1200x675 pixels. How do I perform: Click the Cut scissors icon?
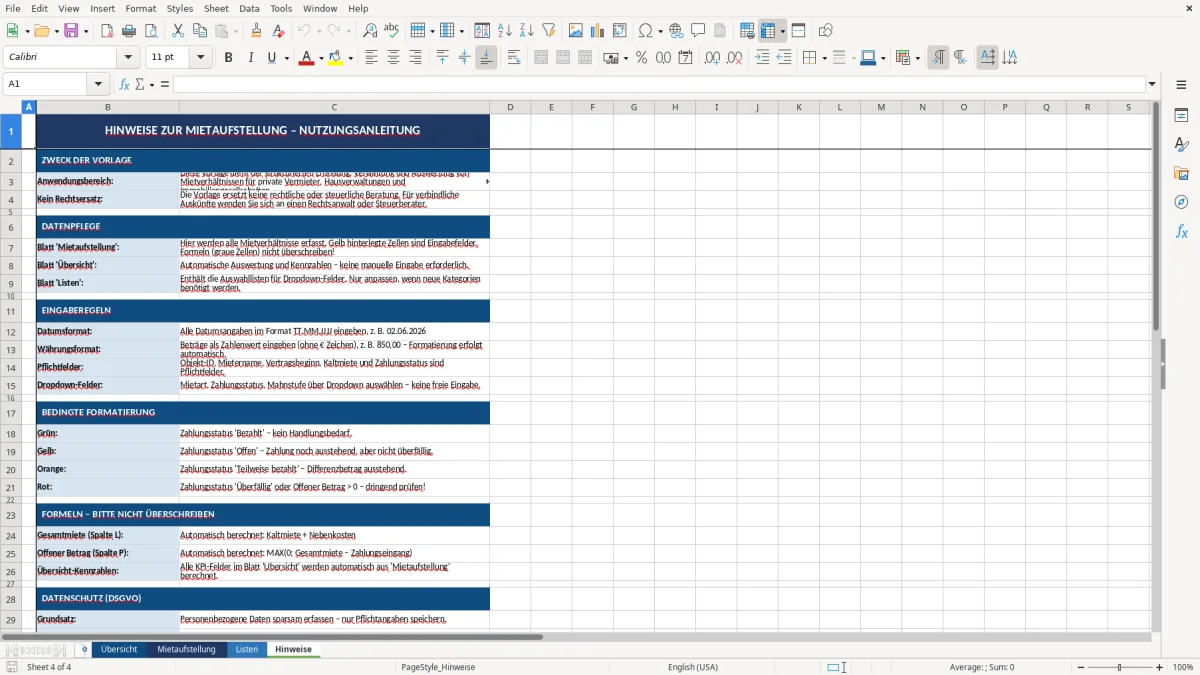click(178, 31)
